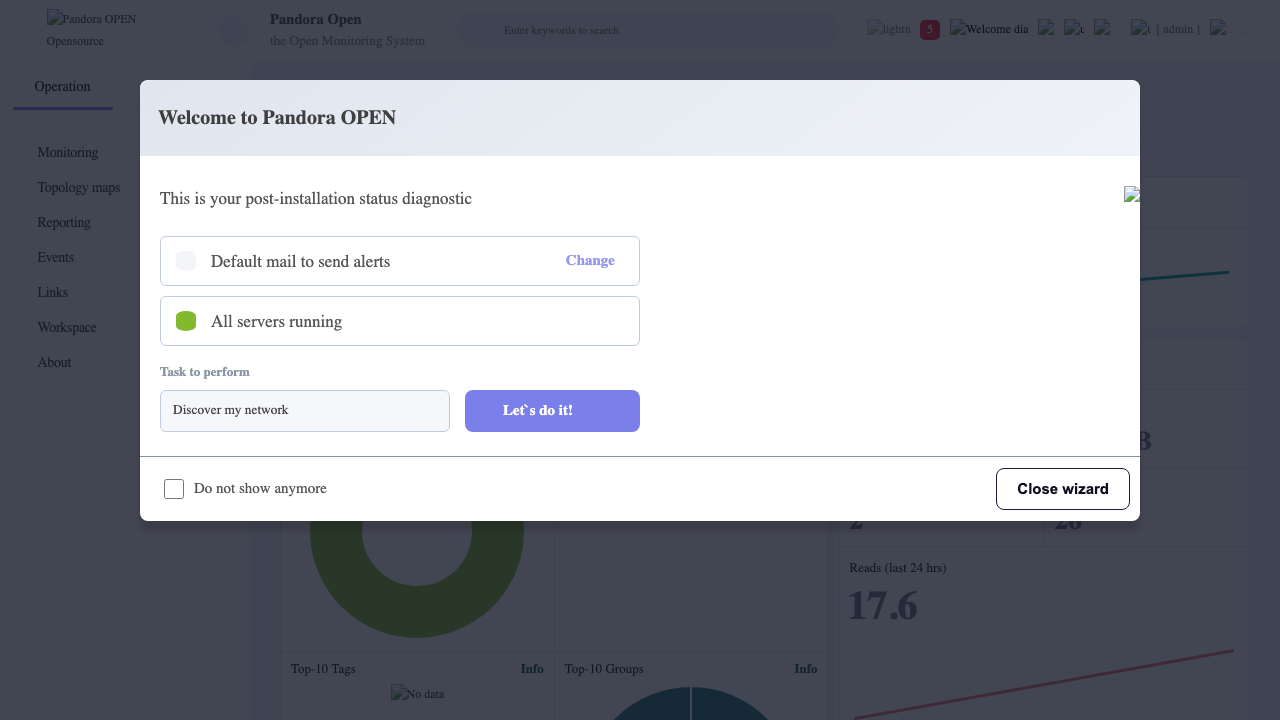Click the Open Monitoring System subtitle

pyautogui.click(x=347, y=41)
